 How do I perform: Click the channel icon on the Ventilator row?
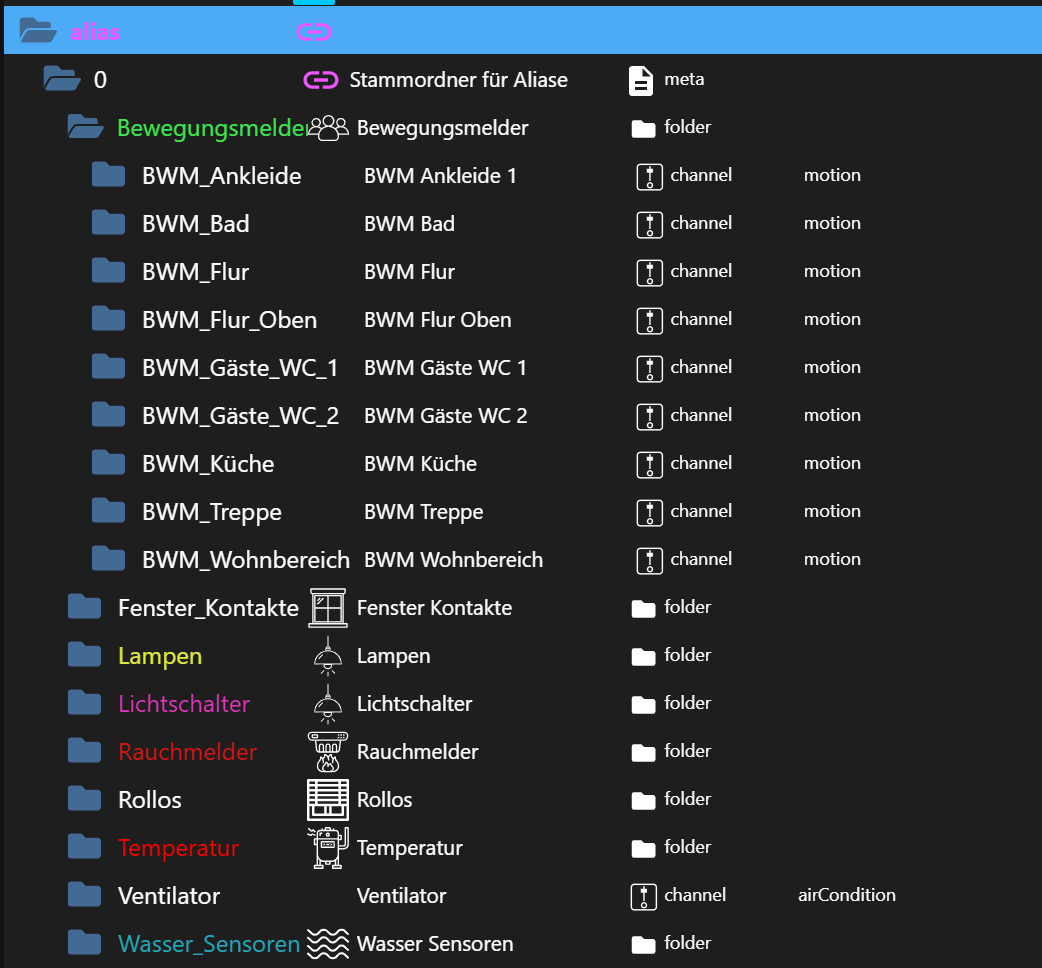click(649, 895)
